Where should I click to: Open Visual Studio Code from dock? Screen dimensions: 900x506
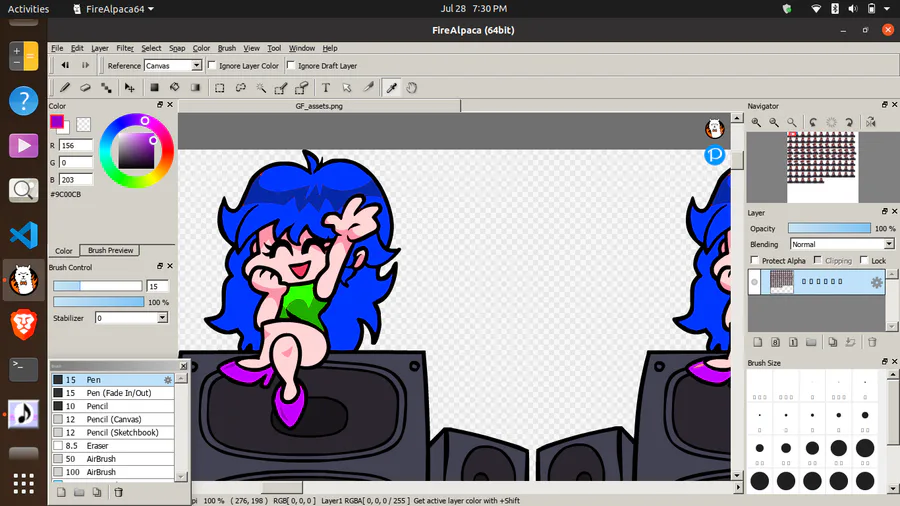pos(24,235)
